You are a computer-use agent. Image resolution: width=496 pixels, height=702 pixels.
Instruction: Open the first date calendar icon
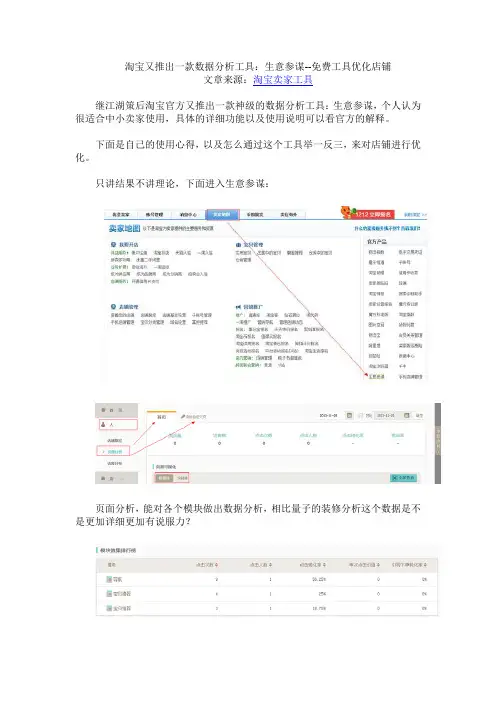click(x=349, y=415)
